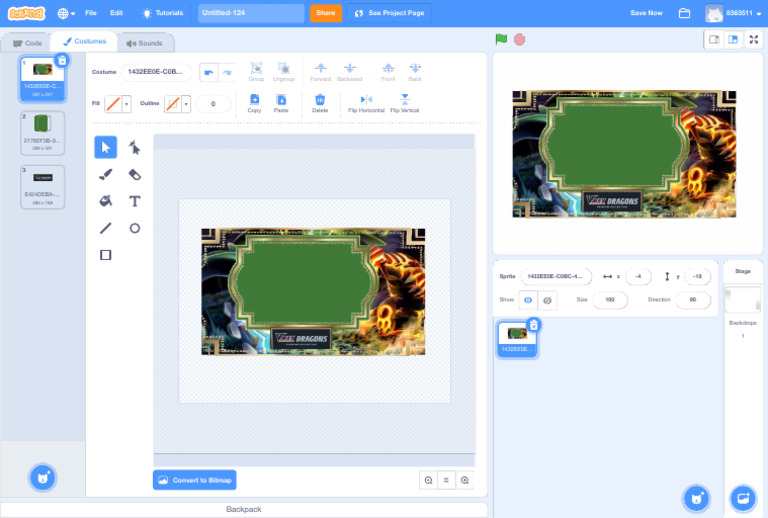Select the Reshape tool
The image size is (768, 518).
pos(134,147)
